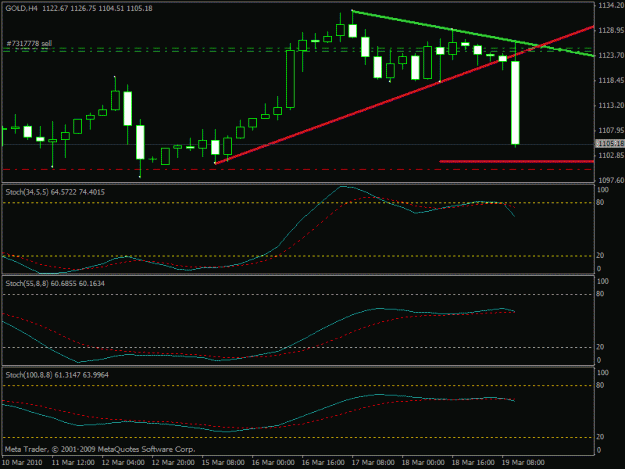Viewport: 625px width, 469px height.
Task: Click price scale value 1123.70
Action: pos(611,55)
